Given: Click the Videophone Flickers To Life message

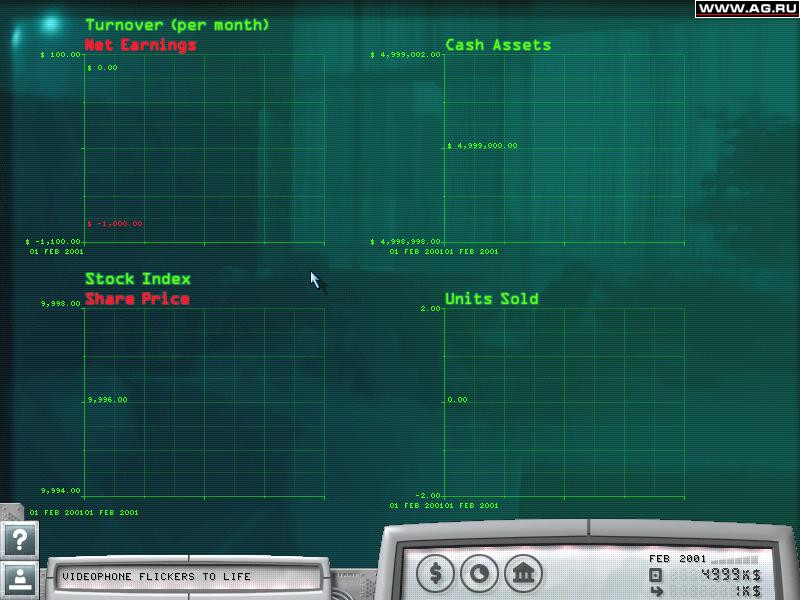Looking at the screenshot, I should [156, 577].
